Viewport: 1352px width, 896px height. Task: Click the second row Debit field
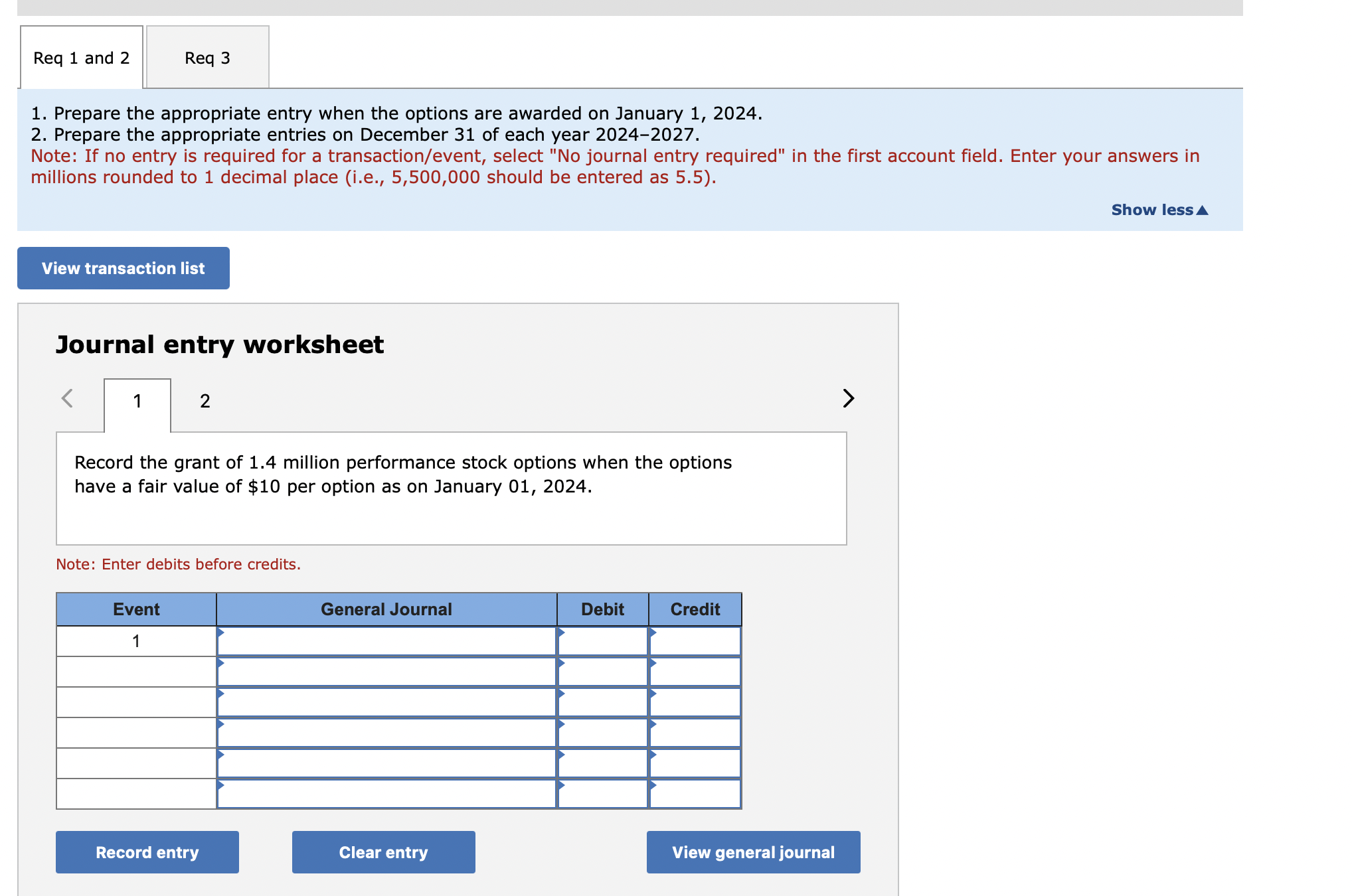tap(602, 672)
